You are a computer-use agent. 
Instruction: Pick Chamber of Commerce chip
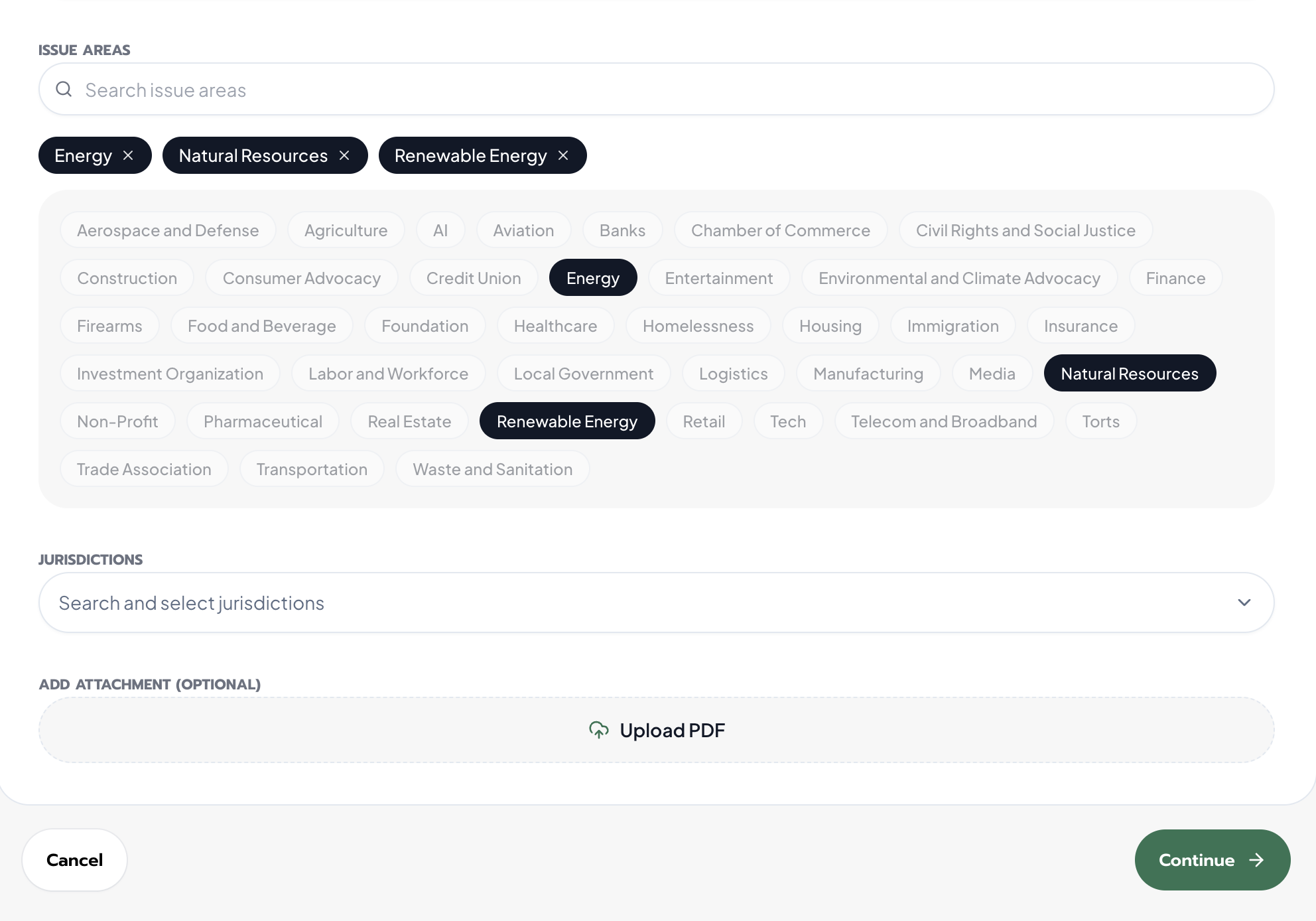coord(781,230)
